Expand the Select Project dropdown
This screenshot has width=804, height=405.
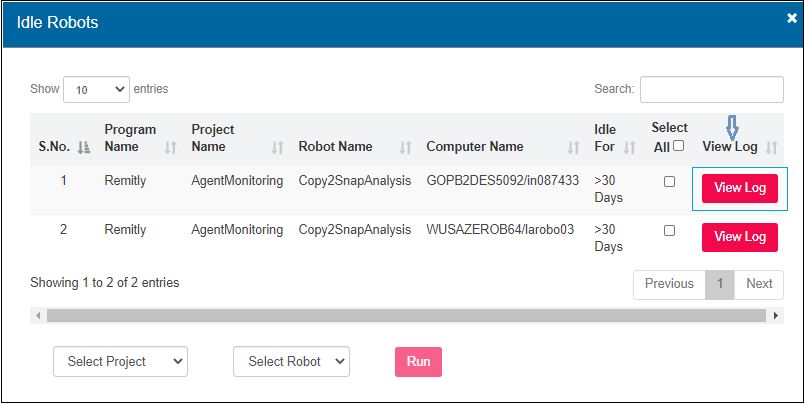point(120,362)
